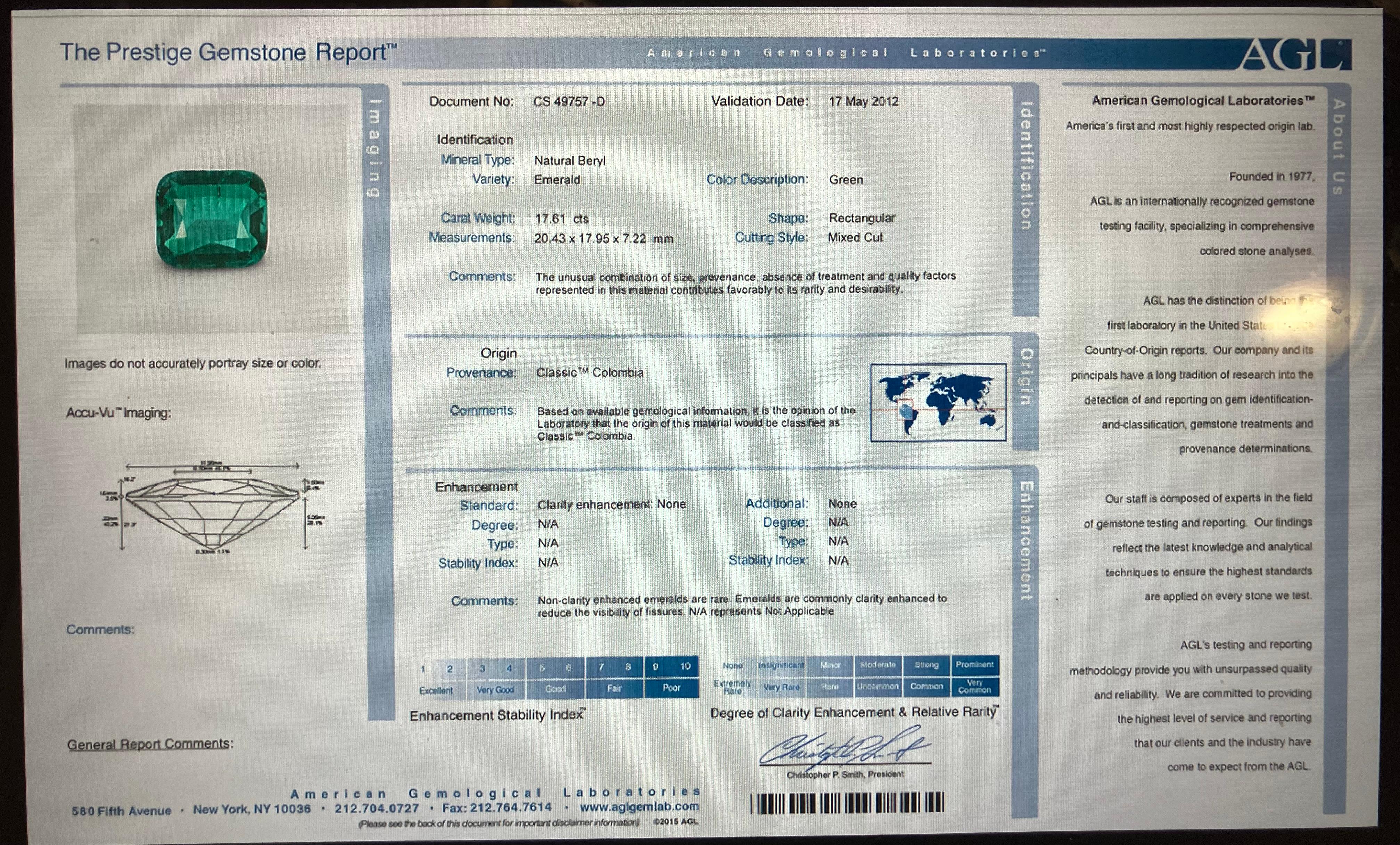The height and width of the screenshot is (845, 1400).
Task: Click the variety value 'Emerald'
Action: (x=557, y=180)
